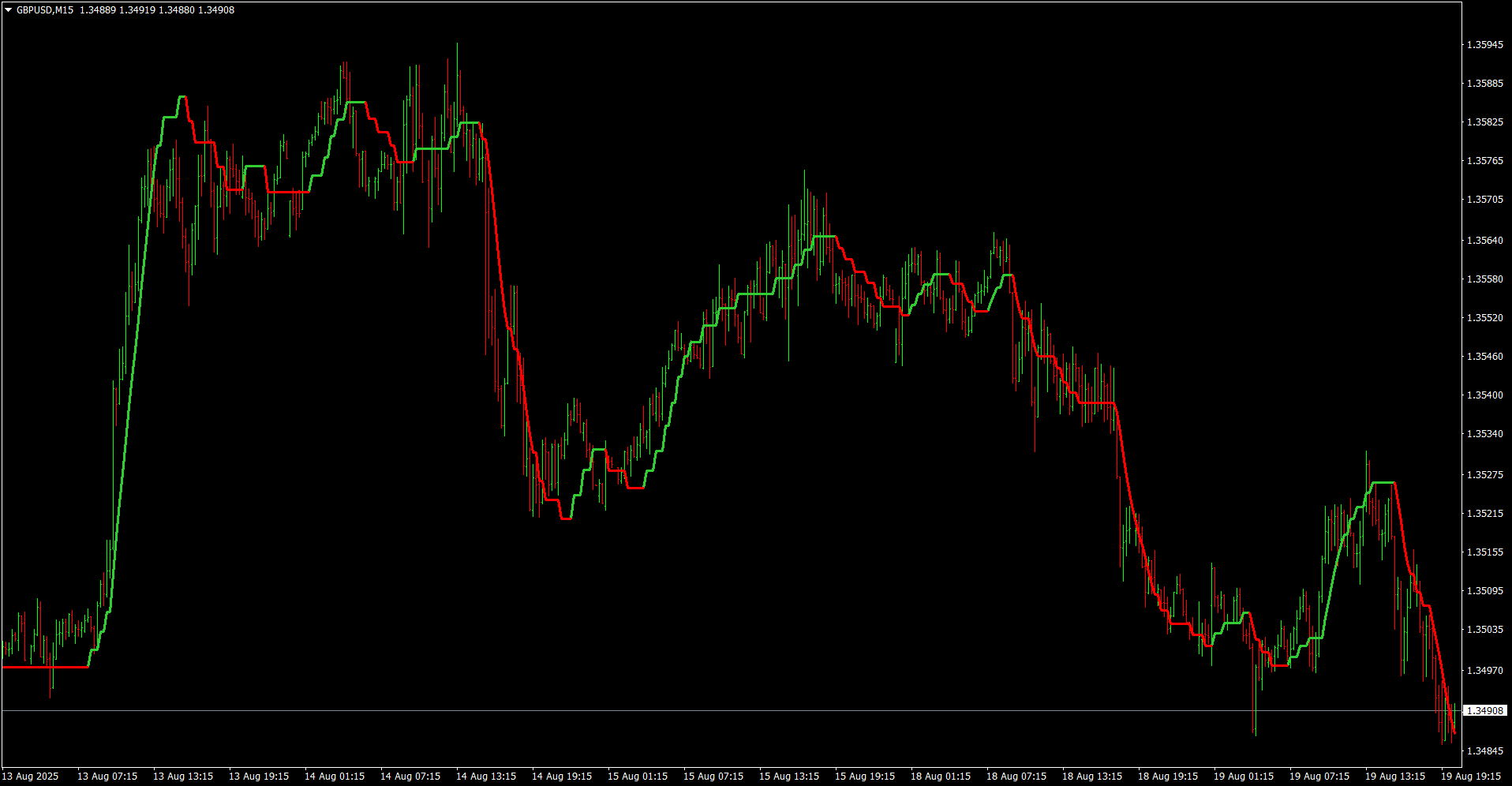This screenshot has height=786, width=1512.
Task: Click the 1.35825 price scale label
Action: 1484,122
